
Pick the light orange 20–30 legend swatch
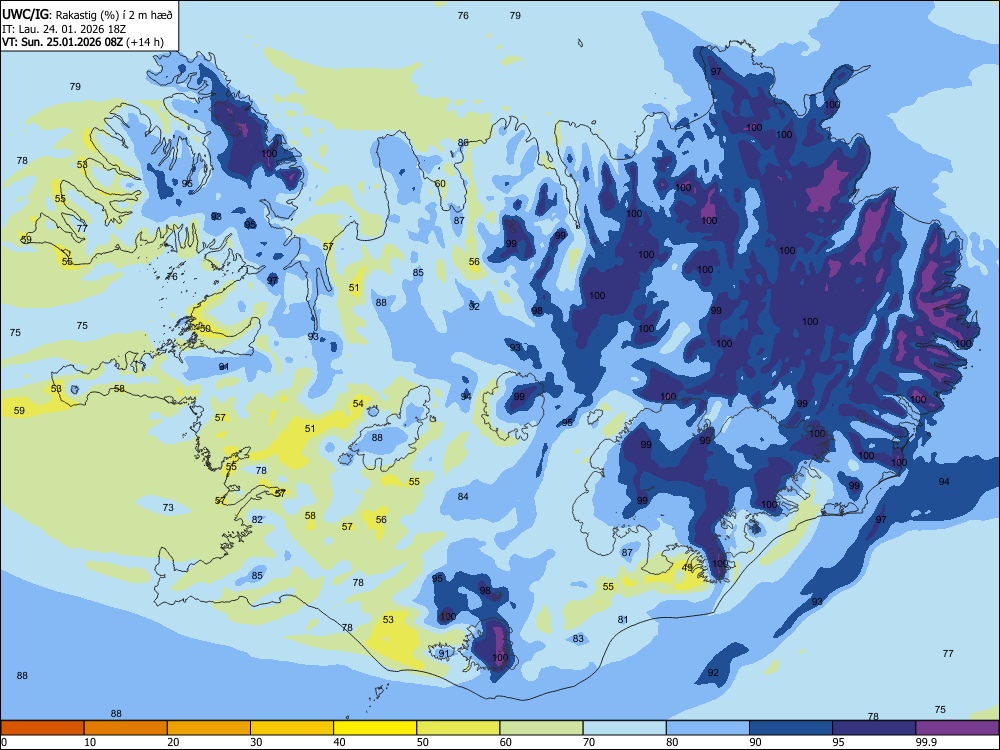[x=209, y=728]
